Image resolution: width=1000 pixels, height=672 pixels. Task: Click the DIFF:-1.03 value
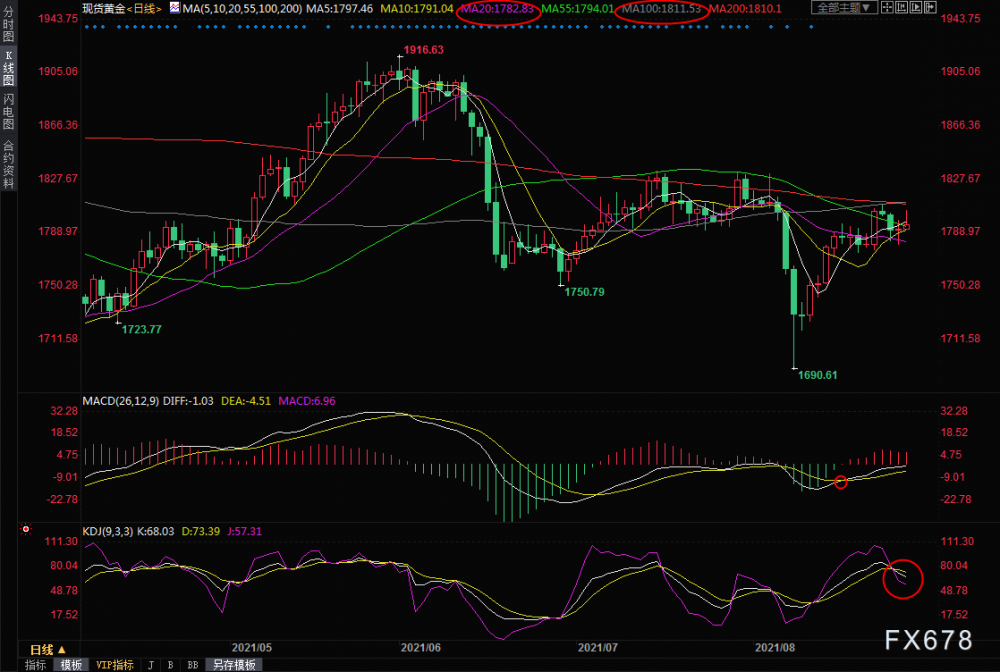click(x=188, y=401)
